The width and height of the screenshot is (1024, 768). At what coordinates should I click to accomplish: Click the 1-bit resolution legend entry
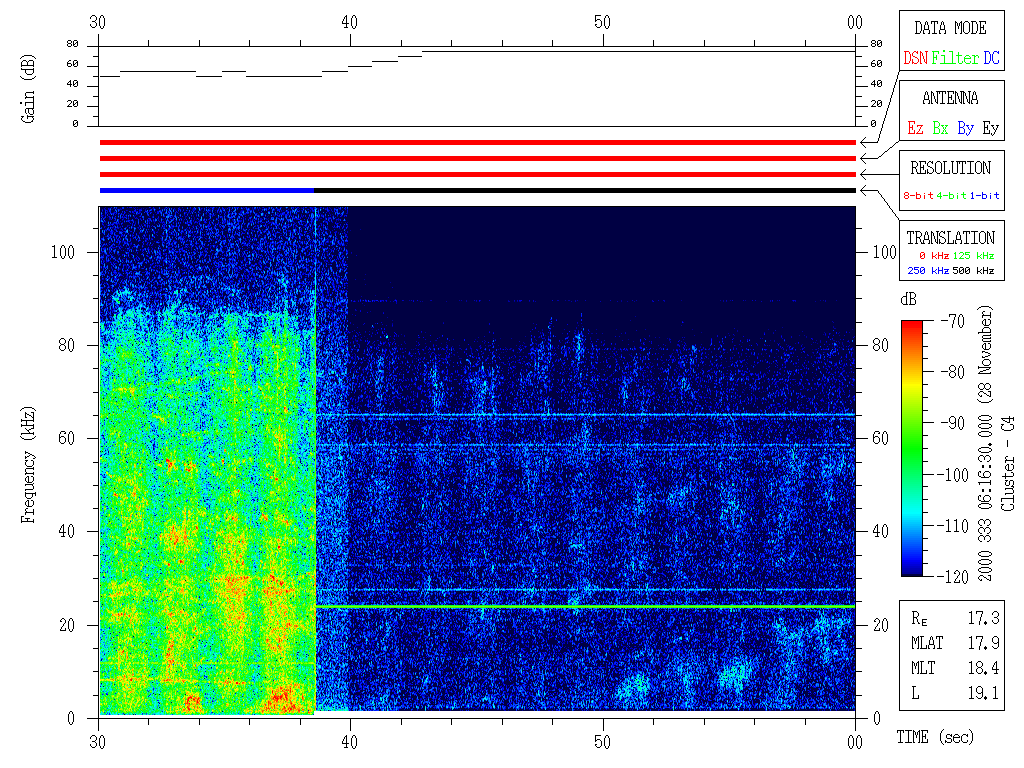985,196
